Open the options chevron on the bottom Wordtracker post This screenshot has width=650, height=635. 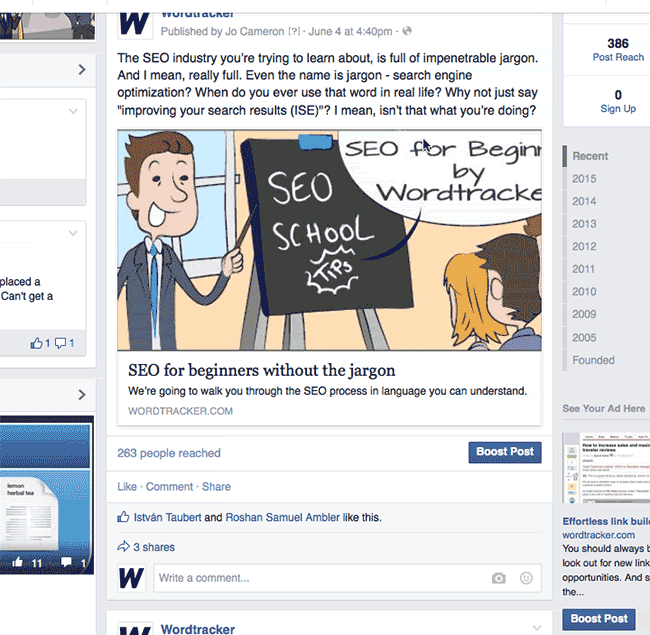click(537, 627)
